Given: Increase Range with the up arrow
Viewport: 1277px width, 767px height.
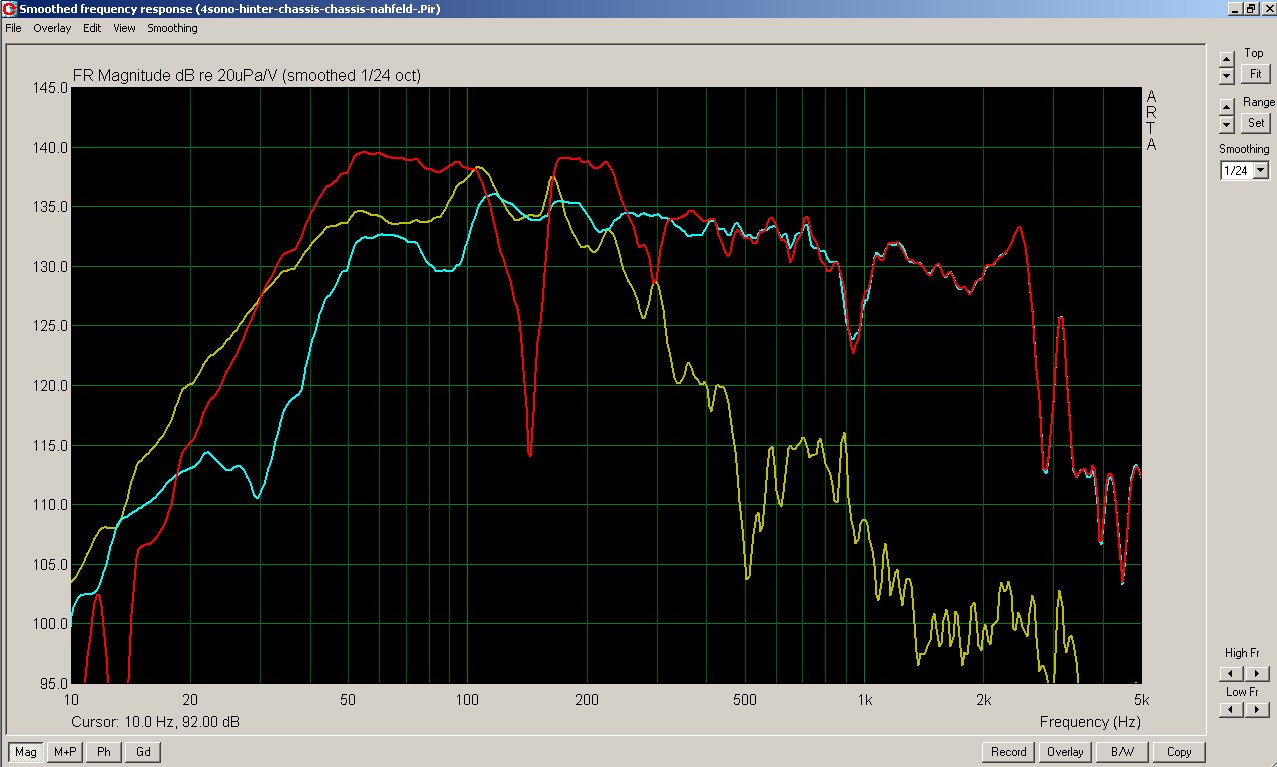Looking at the screenshot, I should [1227, 107].
